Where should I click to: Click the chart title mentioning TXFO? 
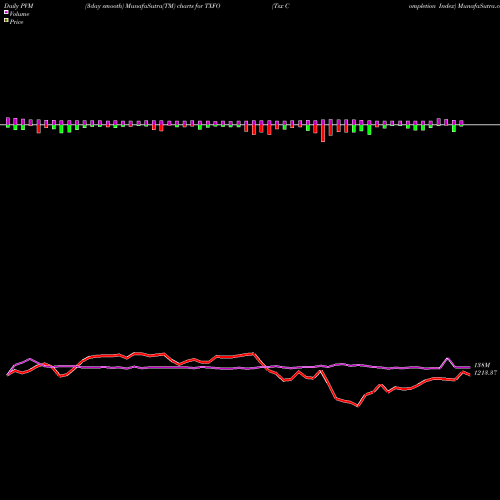[153, 6]
